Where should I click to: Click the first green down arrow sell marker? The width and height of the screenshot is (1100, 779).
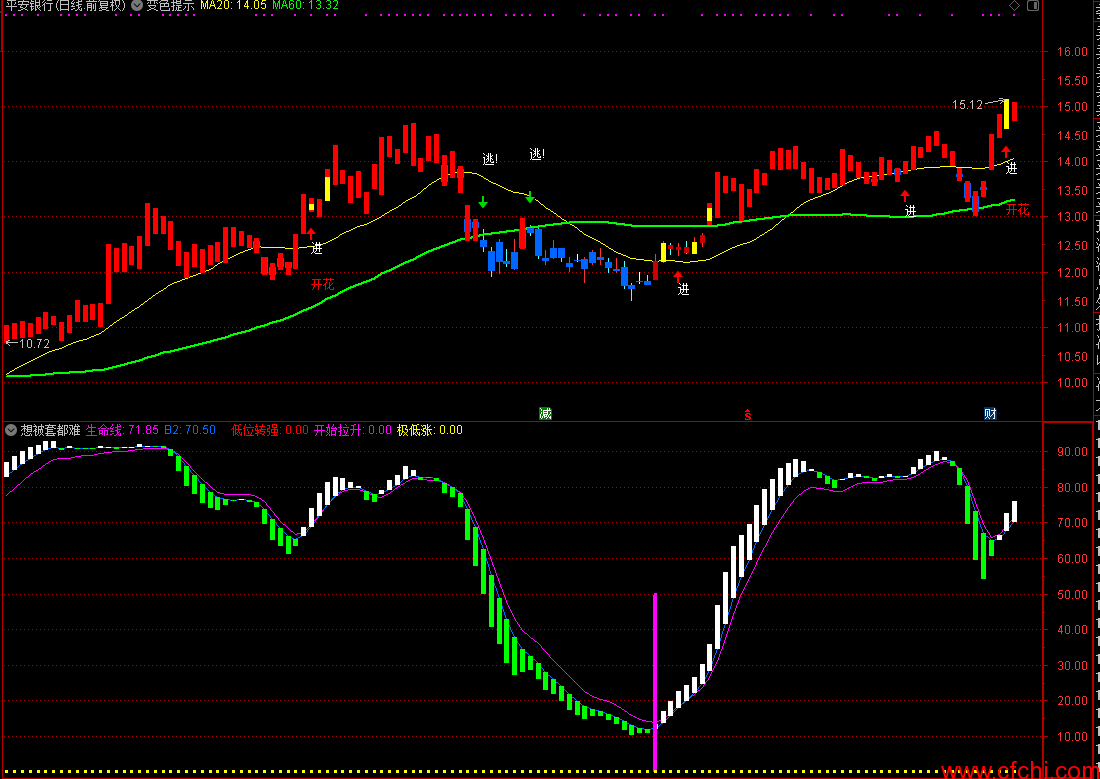pyautogui.click(x=483, y=201)
